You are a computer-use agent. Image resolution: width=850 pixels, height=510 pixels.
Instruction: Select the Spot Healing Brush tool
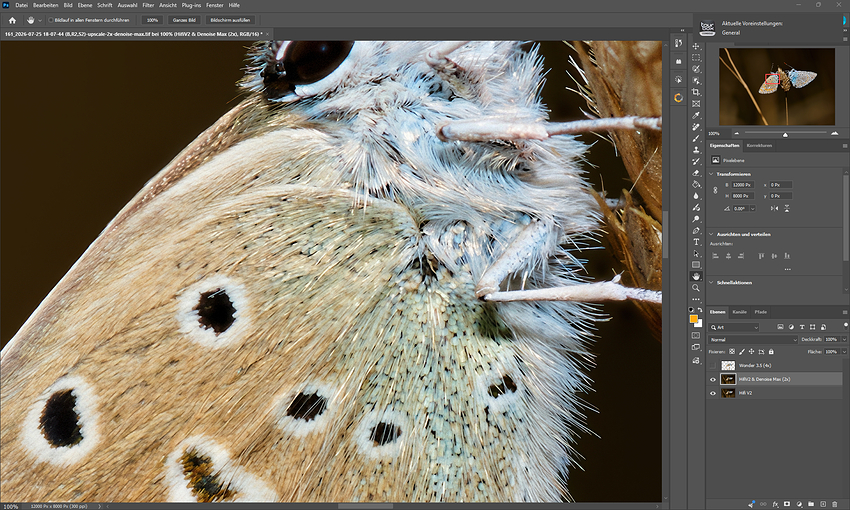[x=696, y=127]
